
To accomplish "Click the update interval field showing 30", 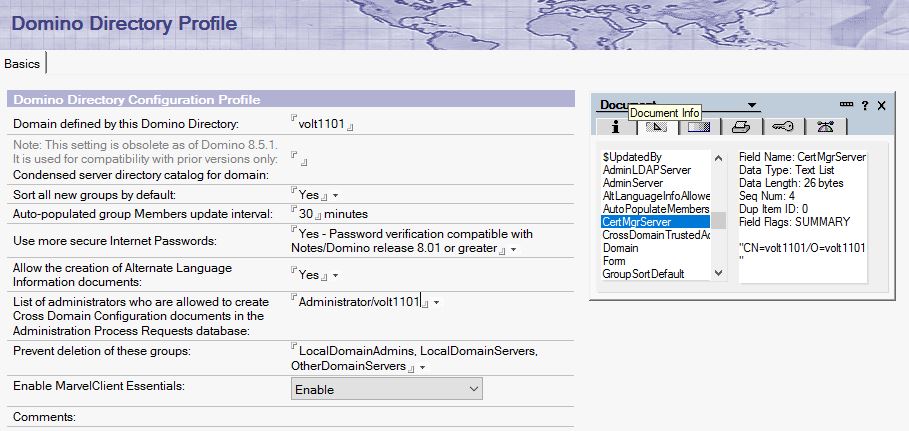I will [x=306, y=214].
